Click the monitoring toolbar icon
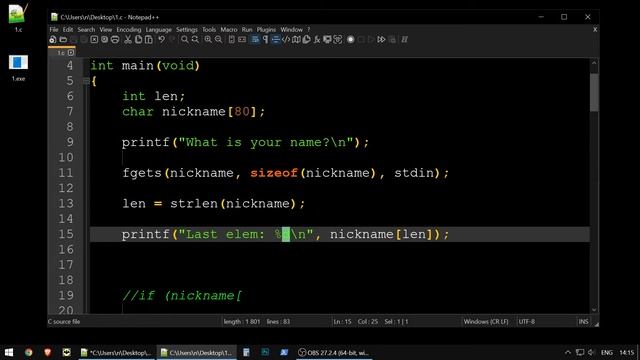This screenshot has width=640, height=360. tap(338, 40)
